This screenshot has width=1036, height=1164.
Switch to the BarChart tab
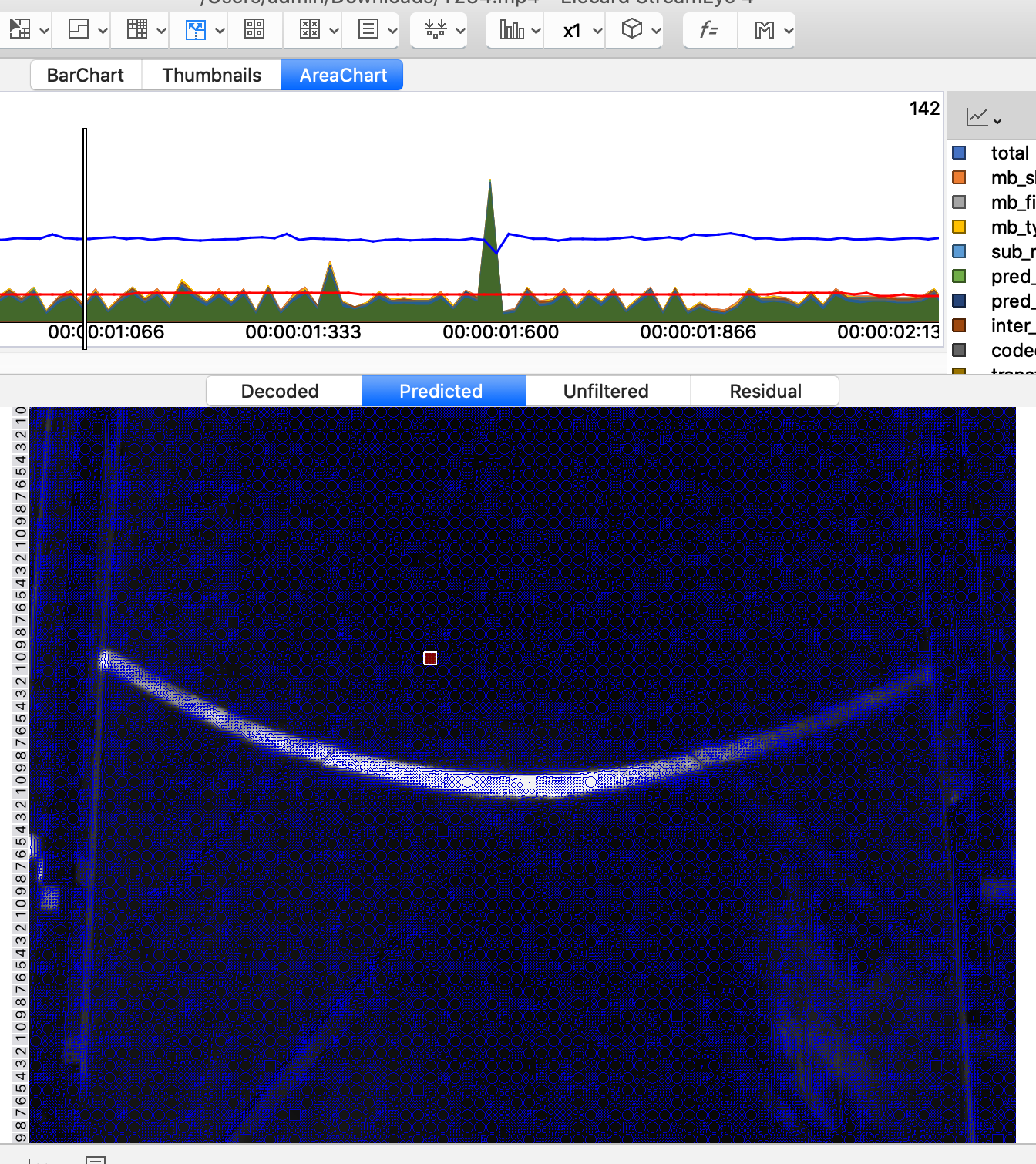point(86,75)
